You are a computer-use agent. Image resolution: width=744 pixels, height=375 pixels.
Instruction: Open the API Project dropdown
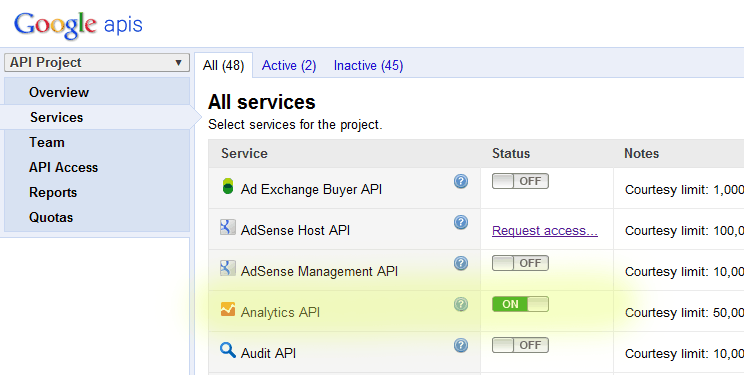[97, 63]
